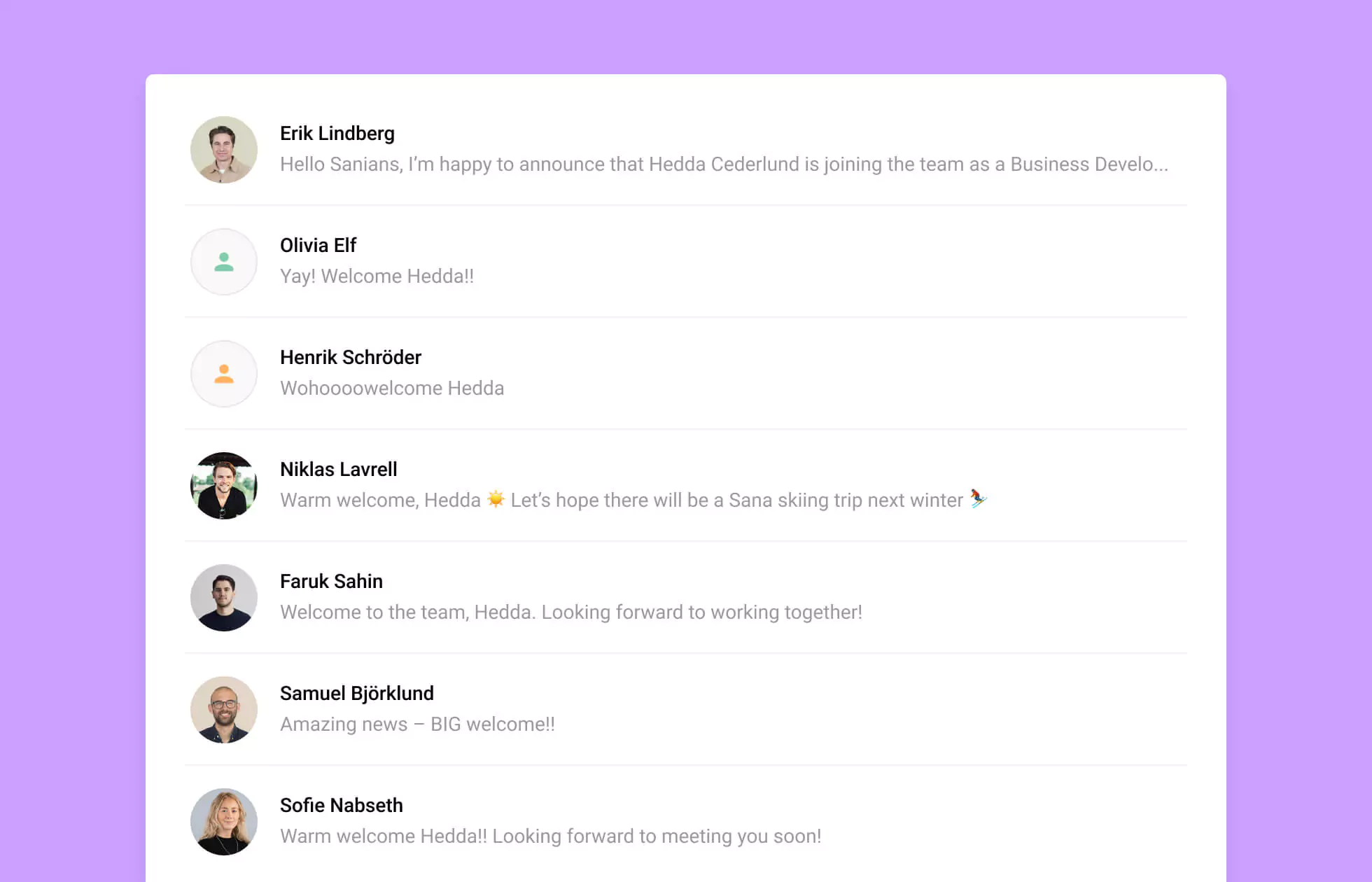Click the Henrik Schröder name

coord(350,357)
